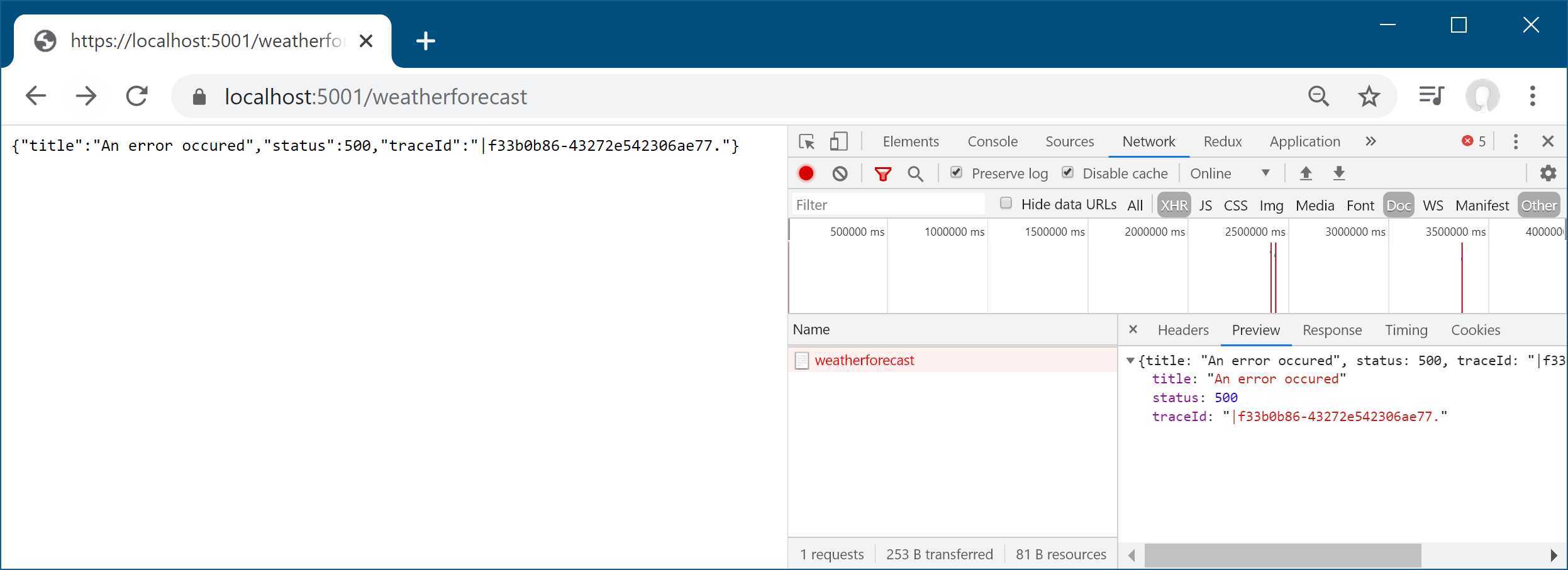
Task: Activate the inspect element picker icon
Action: (806, 141)
